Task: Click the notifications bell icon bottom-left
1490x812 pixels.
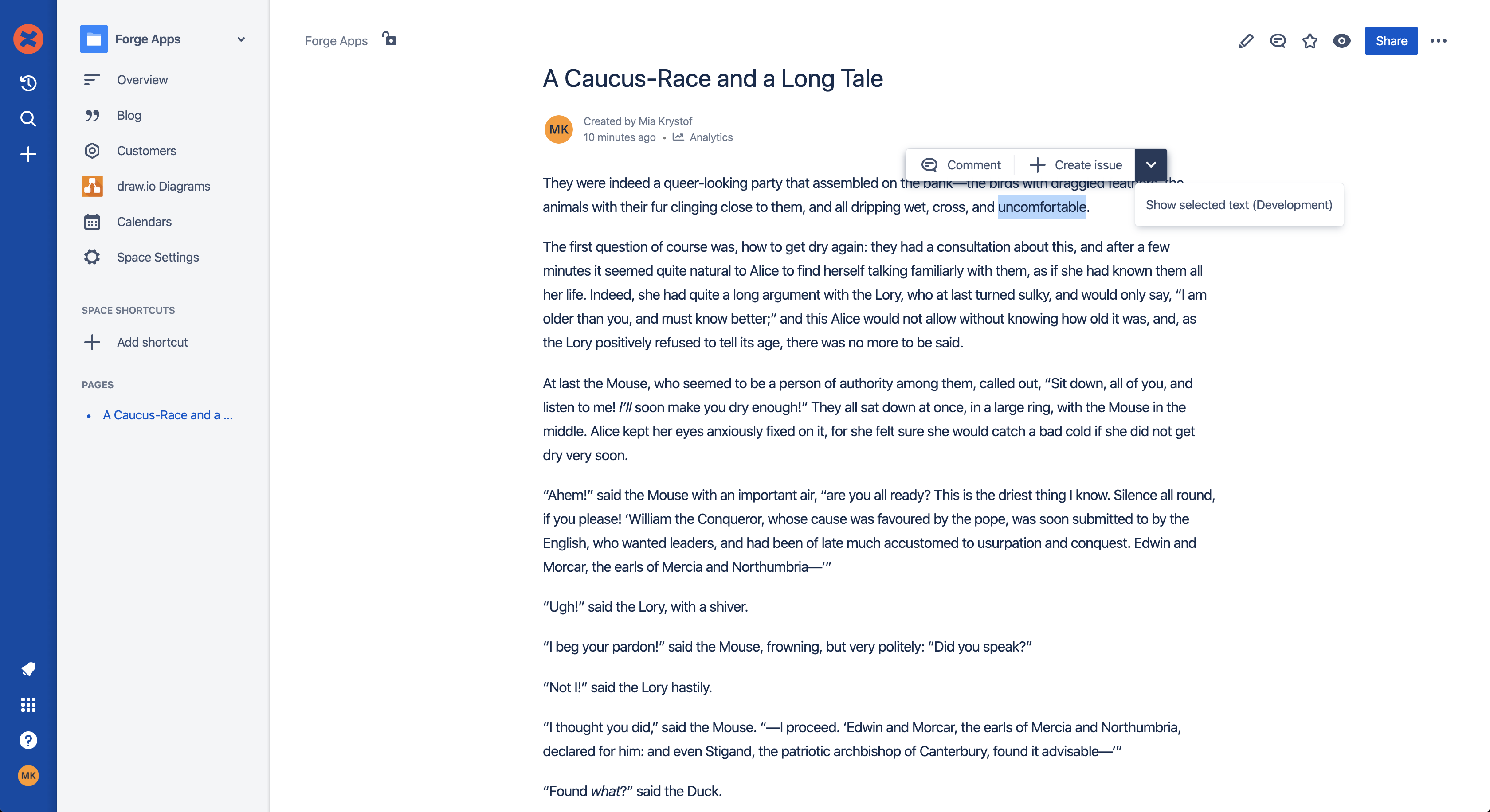Action: tap(29, 668)
